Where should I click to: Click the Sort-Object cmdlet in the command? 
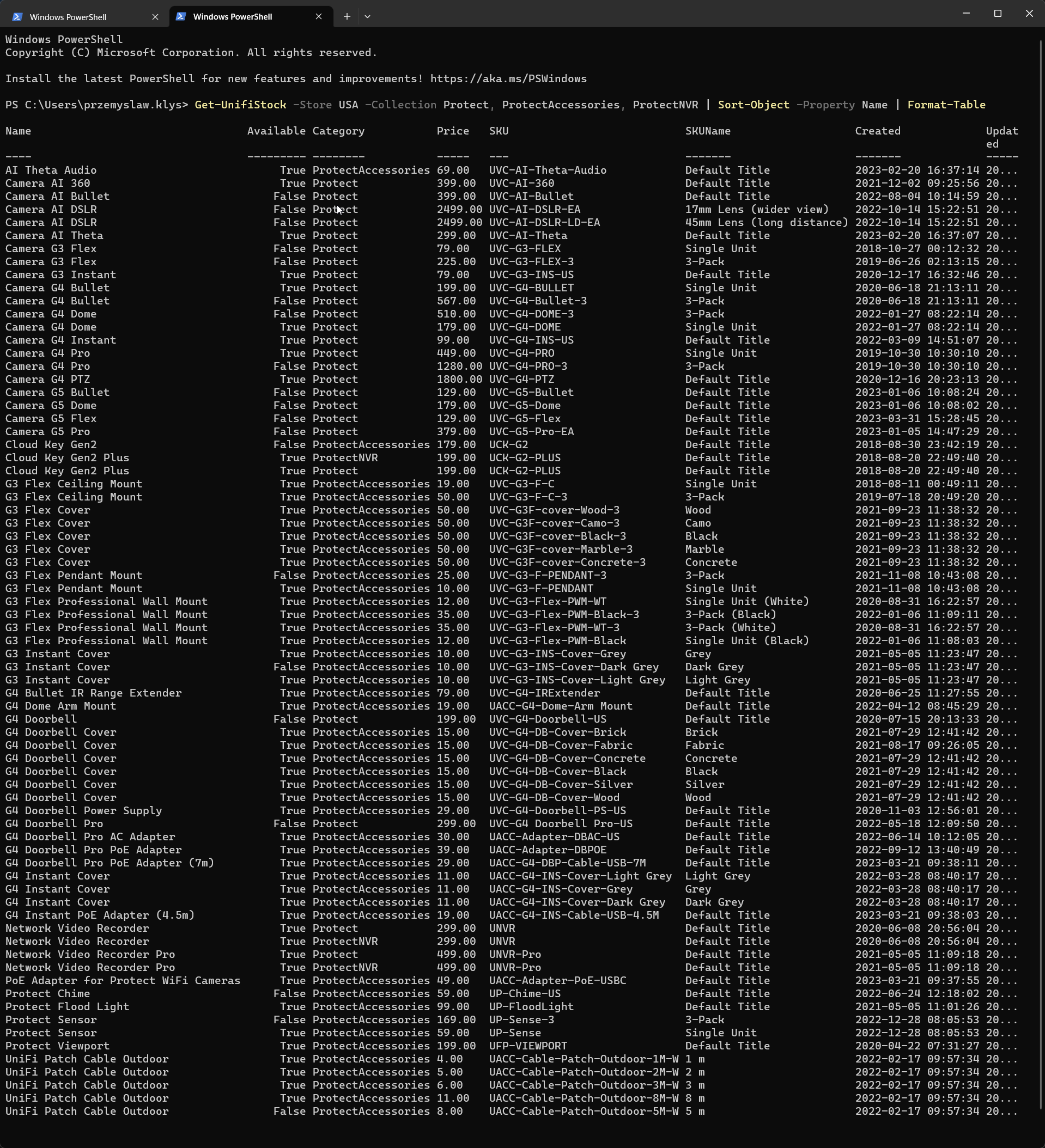(x=754, y=105)
